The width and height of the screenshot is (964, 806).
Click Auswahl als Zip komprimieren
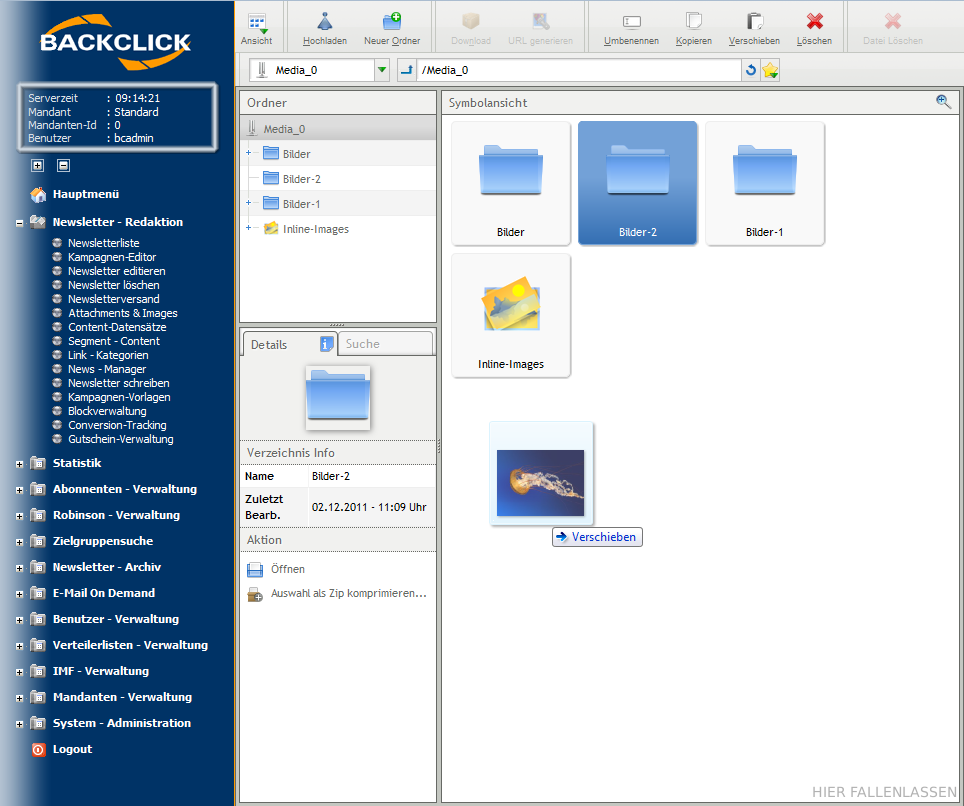coord(348,593)
